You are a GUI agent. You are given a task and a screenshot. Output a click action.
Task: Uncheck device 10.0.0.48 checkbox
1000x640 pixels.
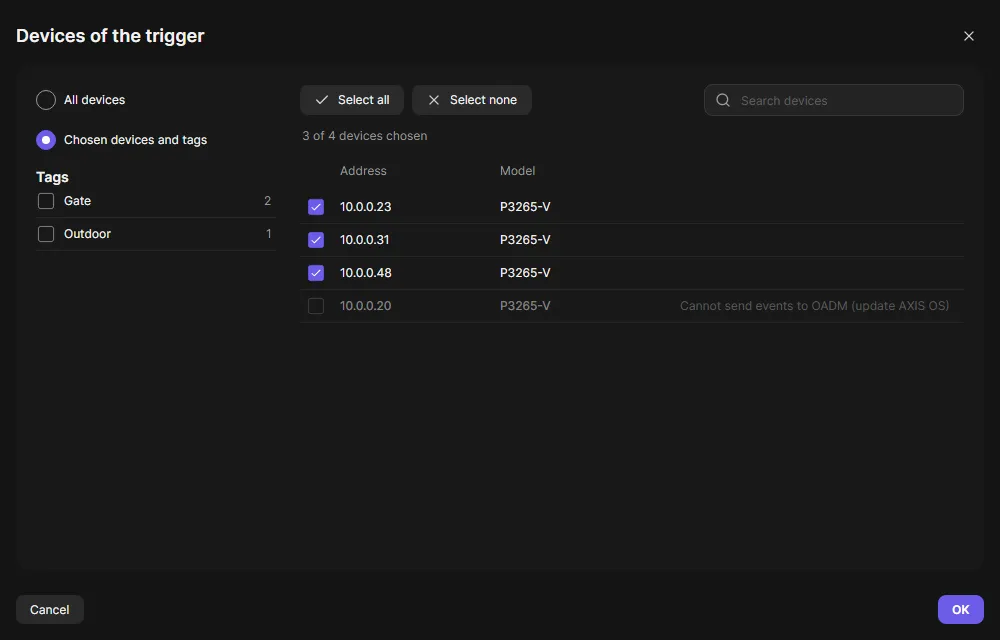pos(316,273)
